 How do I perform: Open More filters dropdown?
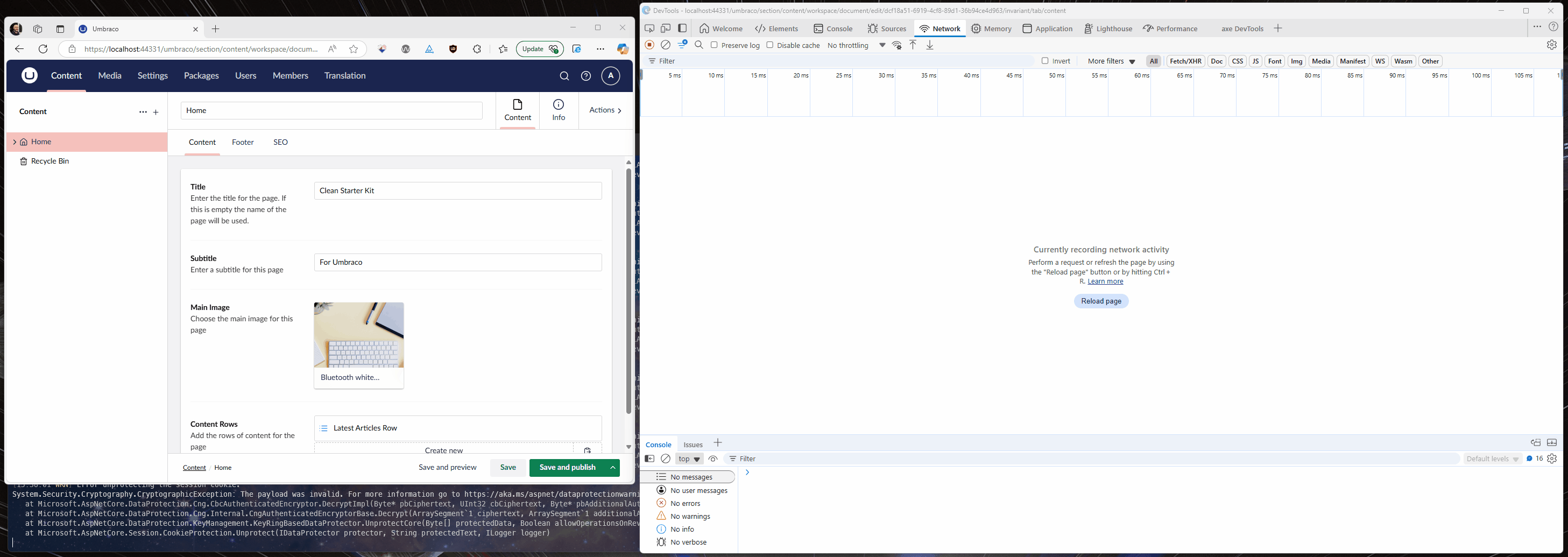coord(1111,61)
